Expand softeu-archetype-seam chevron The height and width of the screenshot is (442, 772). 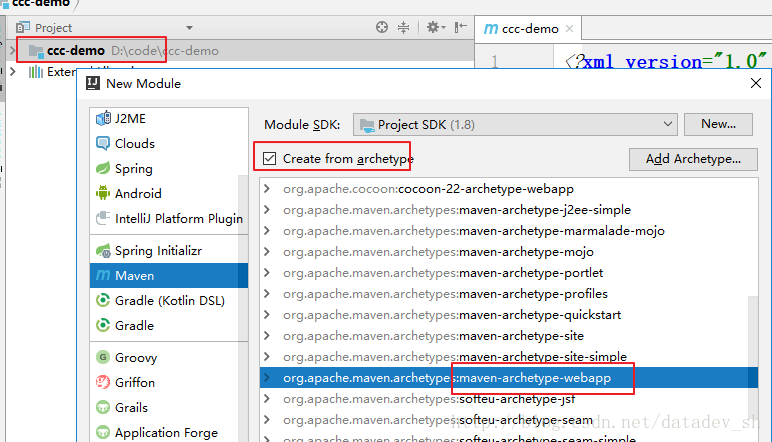coord(267,419)
